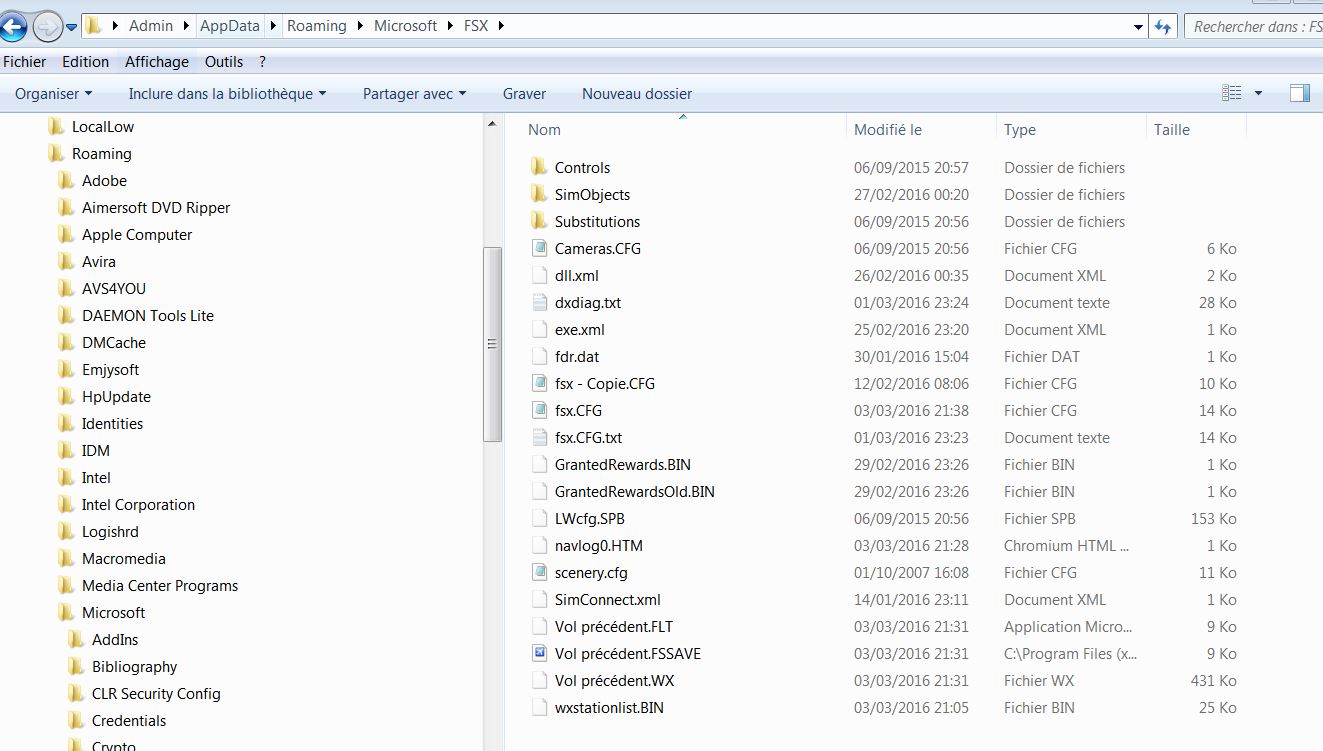
Task: Select Roaming in the folder tree
Action: (101, 153)
